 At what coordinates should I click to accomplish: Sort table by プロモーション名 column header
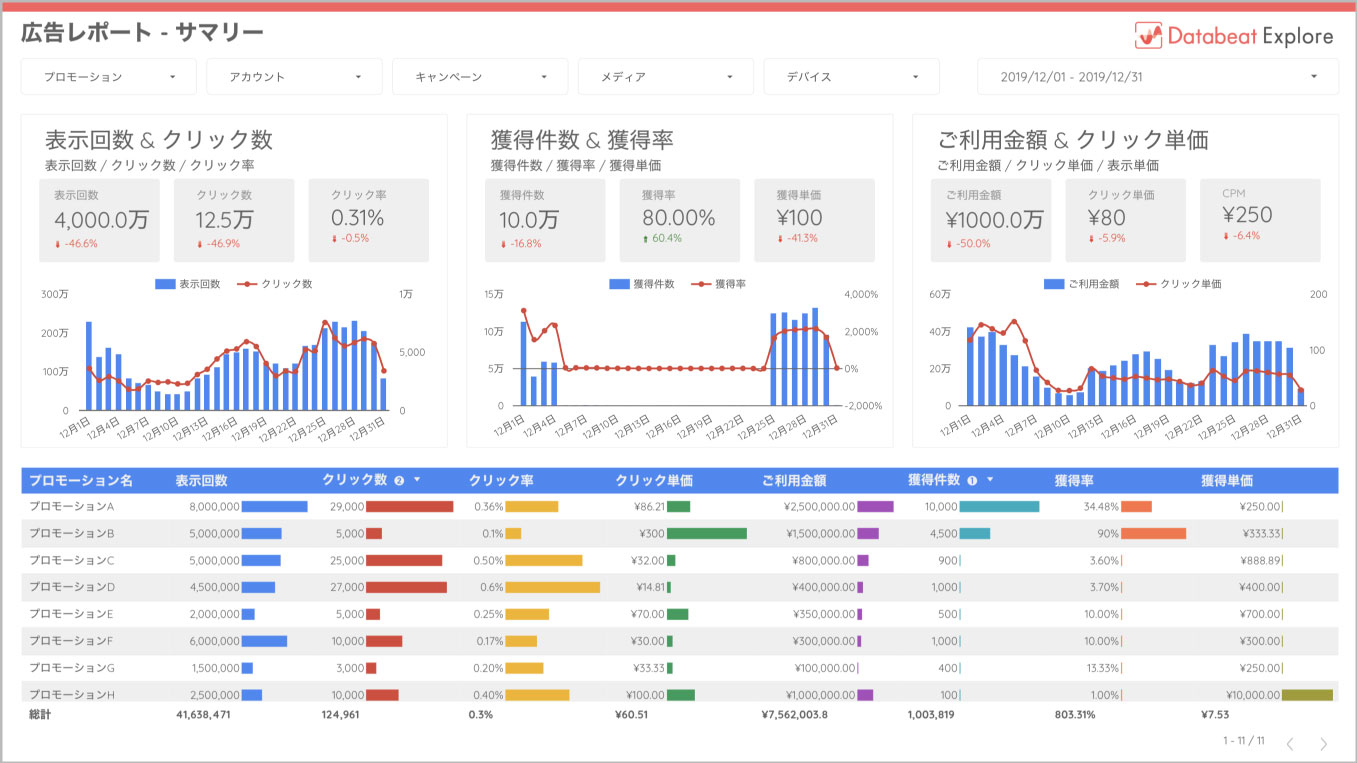click(81, 481)
